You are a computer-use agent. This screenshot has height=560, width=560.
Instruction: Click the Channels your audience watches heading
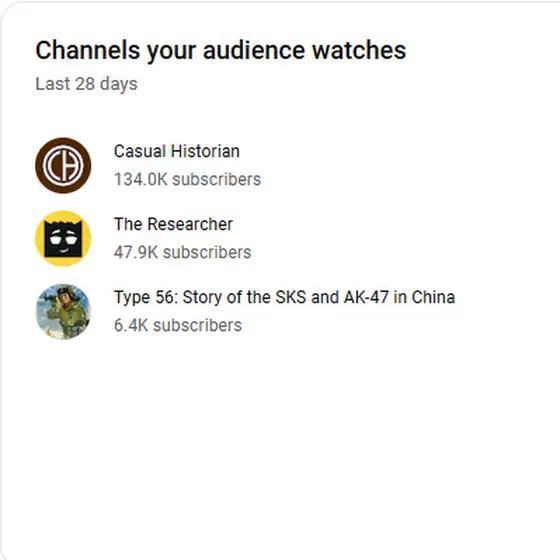[x=221, y=50]
